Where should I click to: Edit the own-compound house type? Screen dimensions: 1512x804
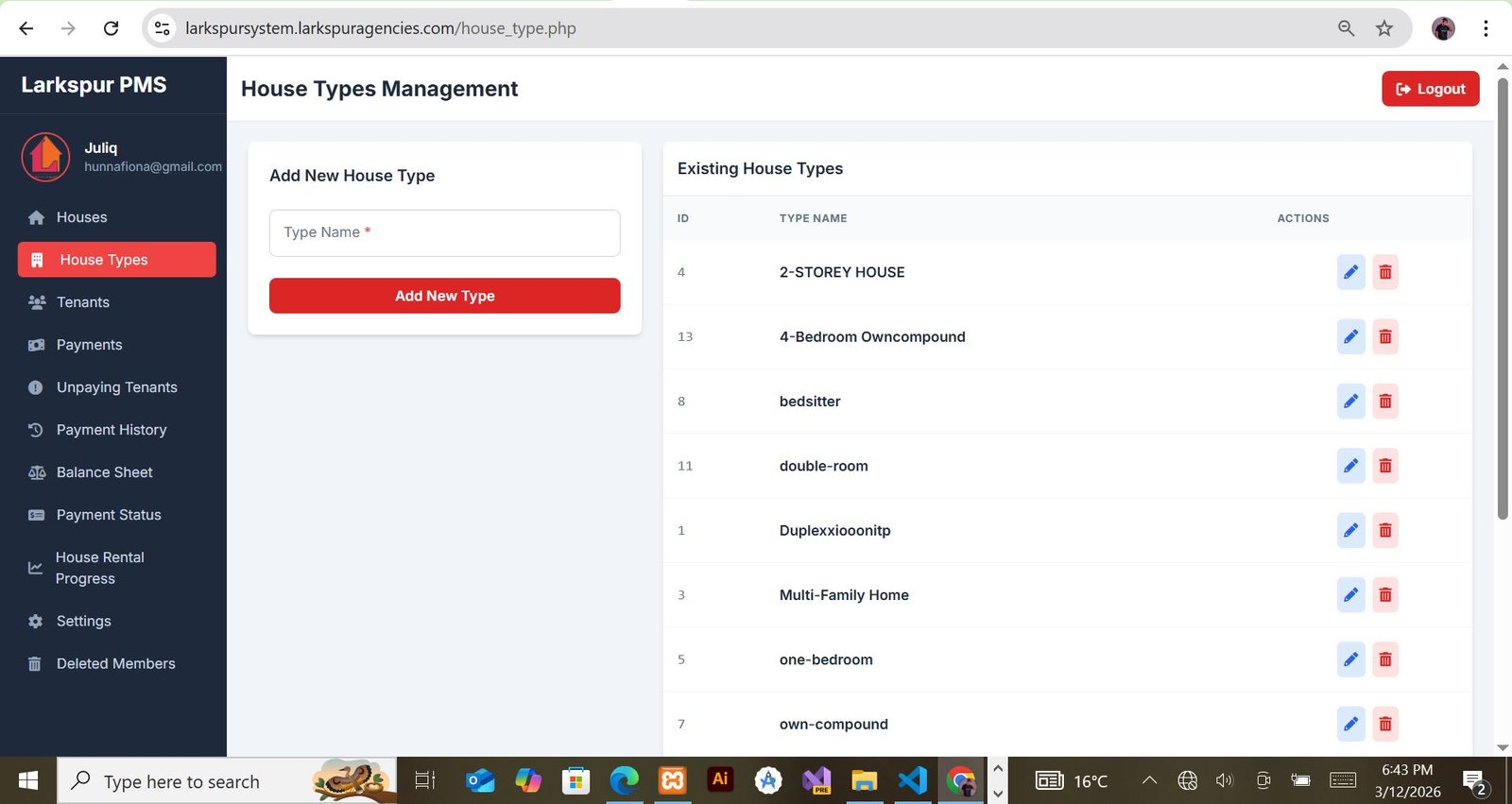coord(1350,725)
